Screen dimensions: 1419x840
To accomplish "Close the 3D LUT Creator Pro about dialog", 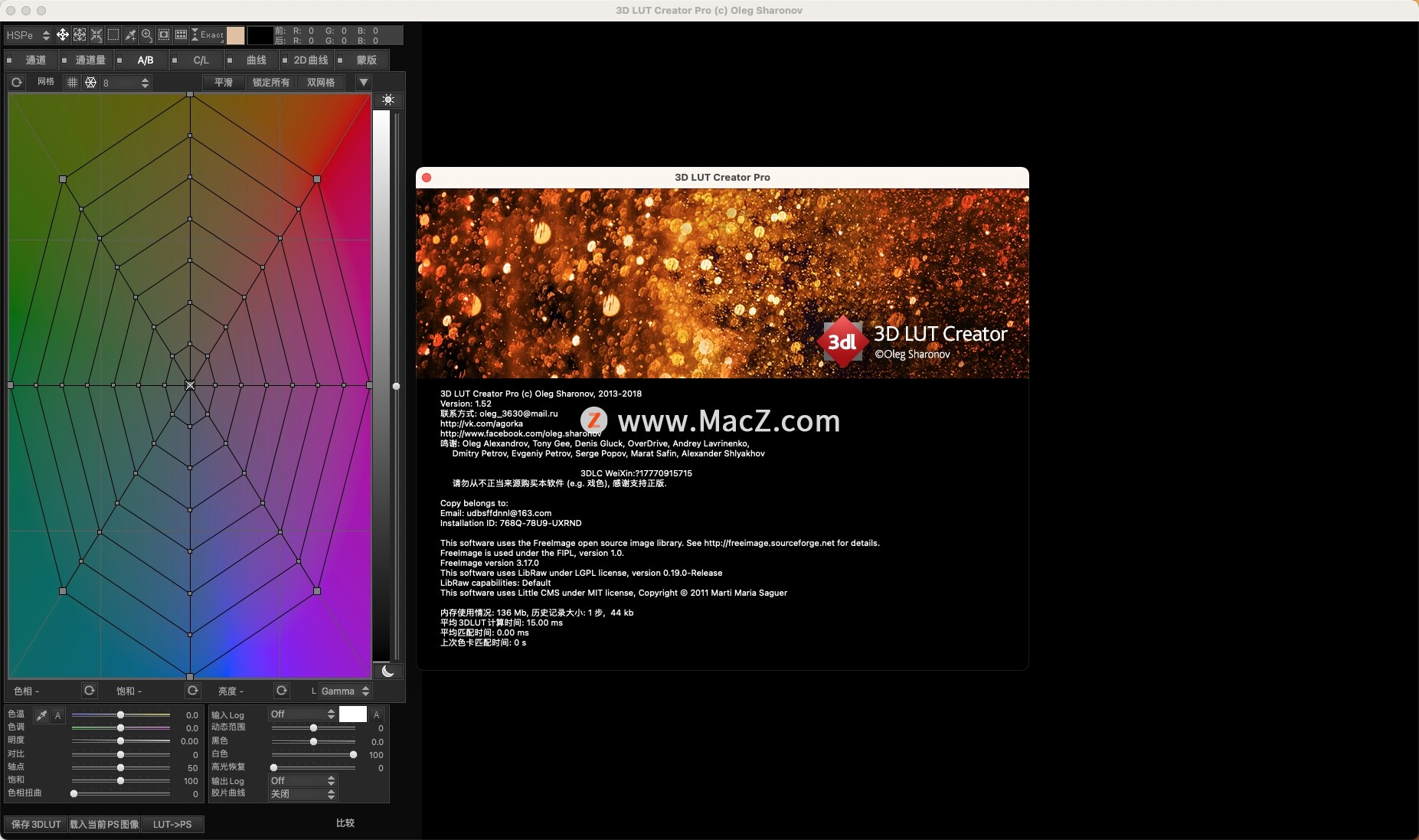I will 427,178.
